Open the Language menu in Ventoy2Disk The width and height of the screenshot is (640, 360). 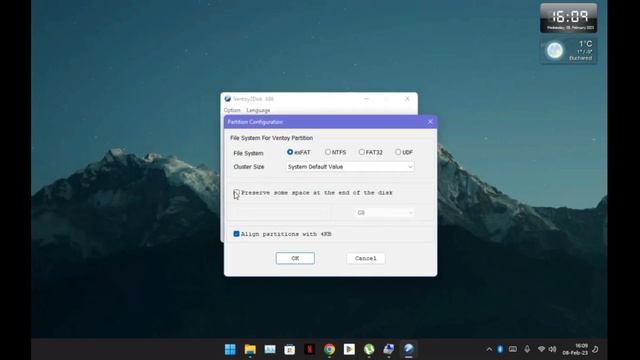tap(258, 110)
